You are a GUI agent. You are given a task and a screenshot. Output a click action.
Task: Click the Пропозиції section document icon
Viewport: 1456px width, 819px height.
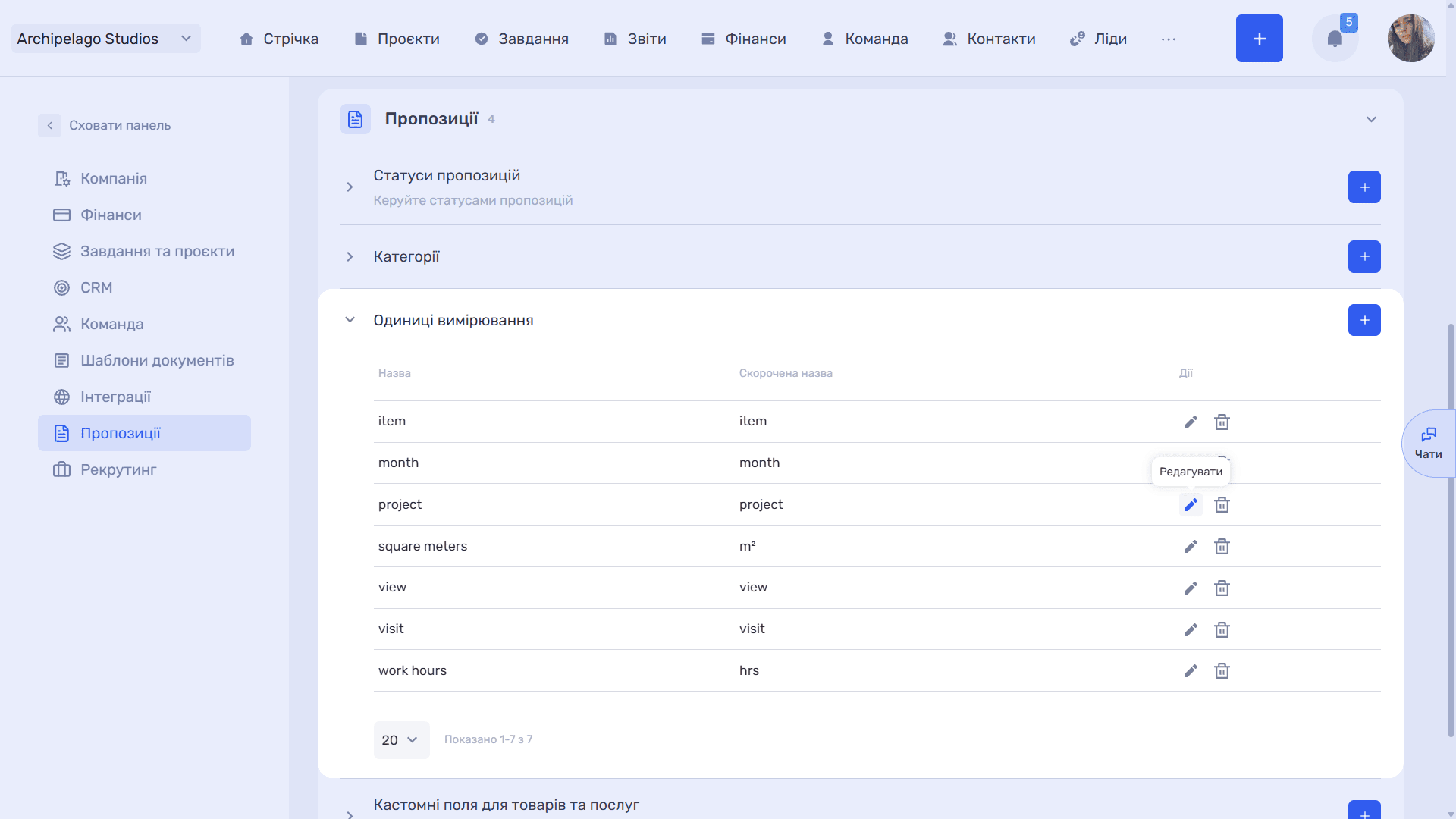(x=355, y=119)
